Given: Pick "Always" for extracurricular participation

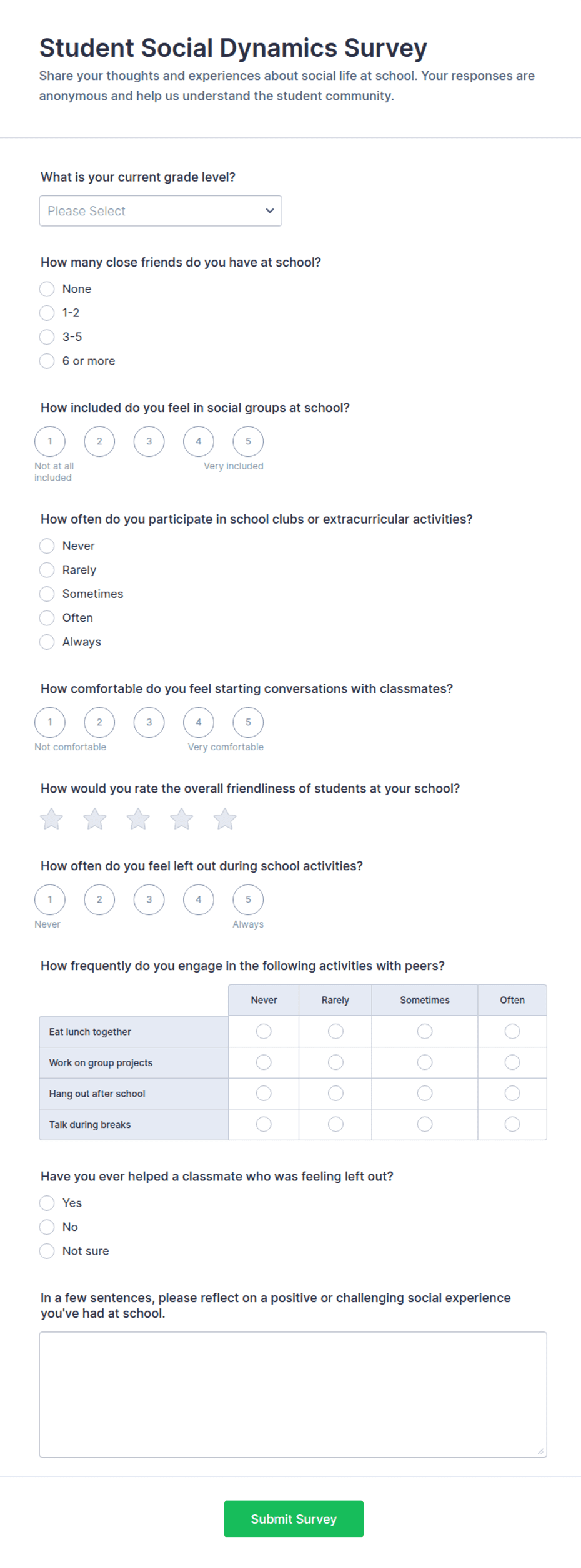Looking at the screenshot, I should point(47,642).
